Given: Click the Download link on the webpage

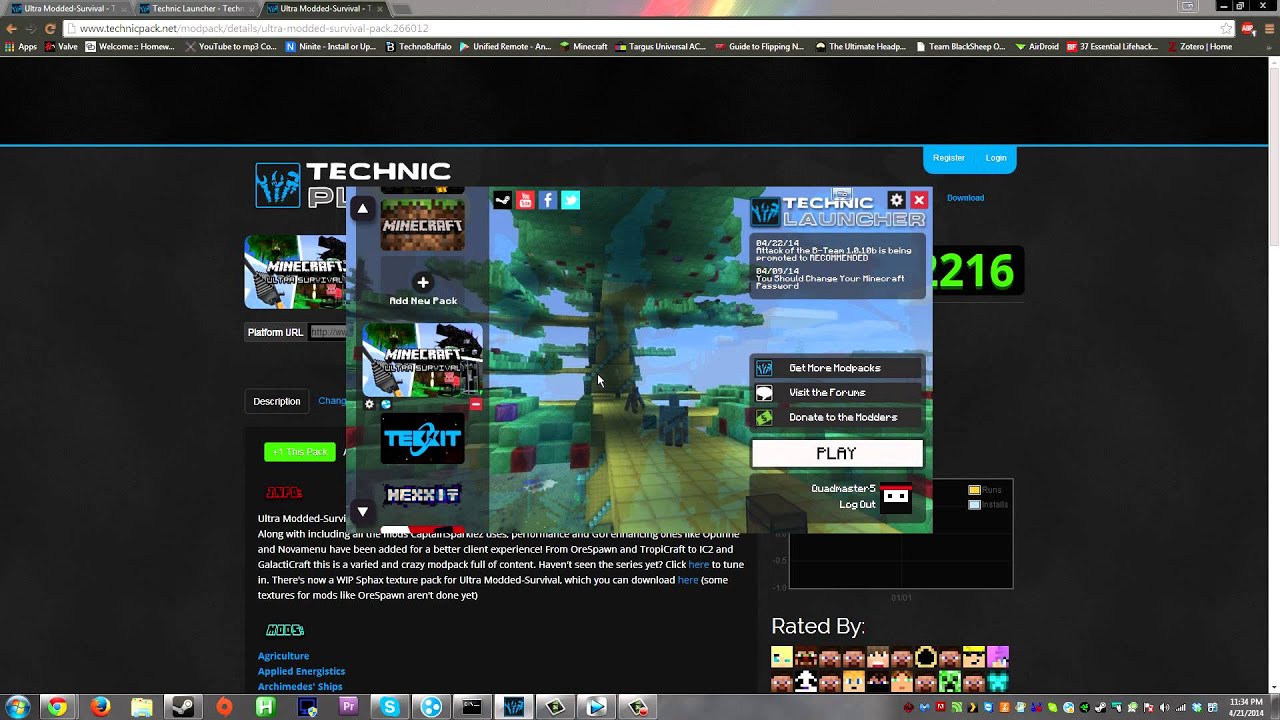Looking at the screenshot, I should click(x=965, y=198).
